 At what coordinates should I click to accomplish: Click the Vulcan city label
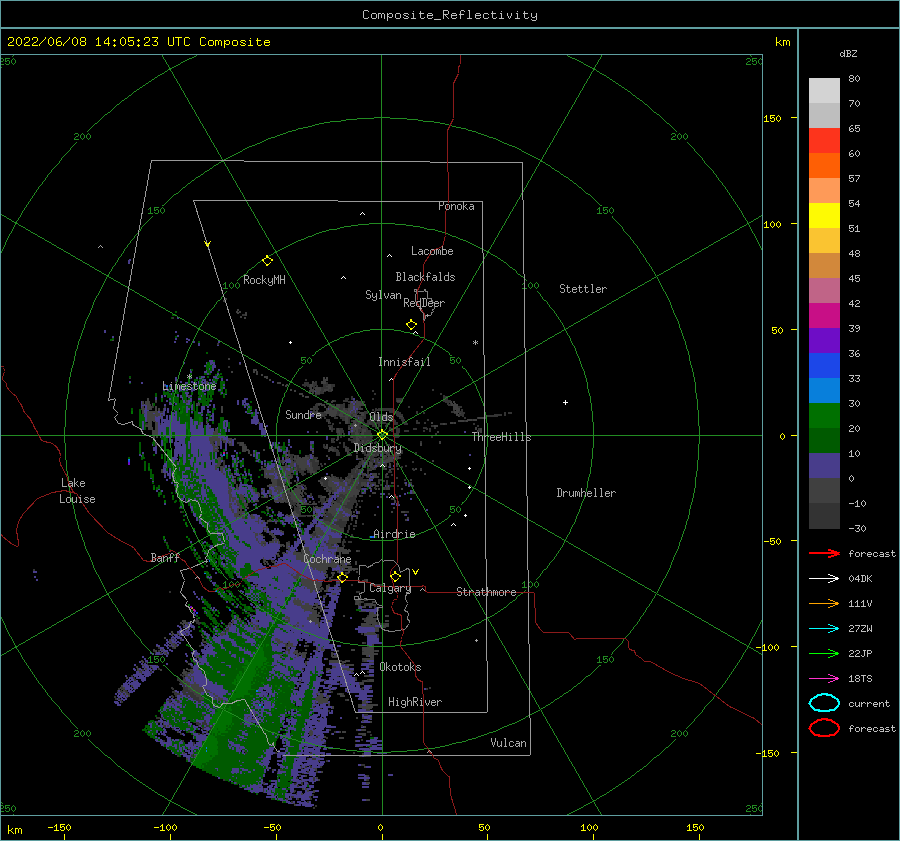[508, 743]
